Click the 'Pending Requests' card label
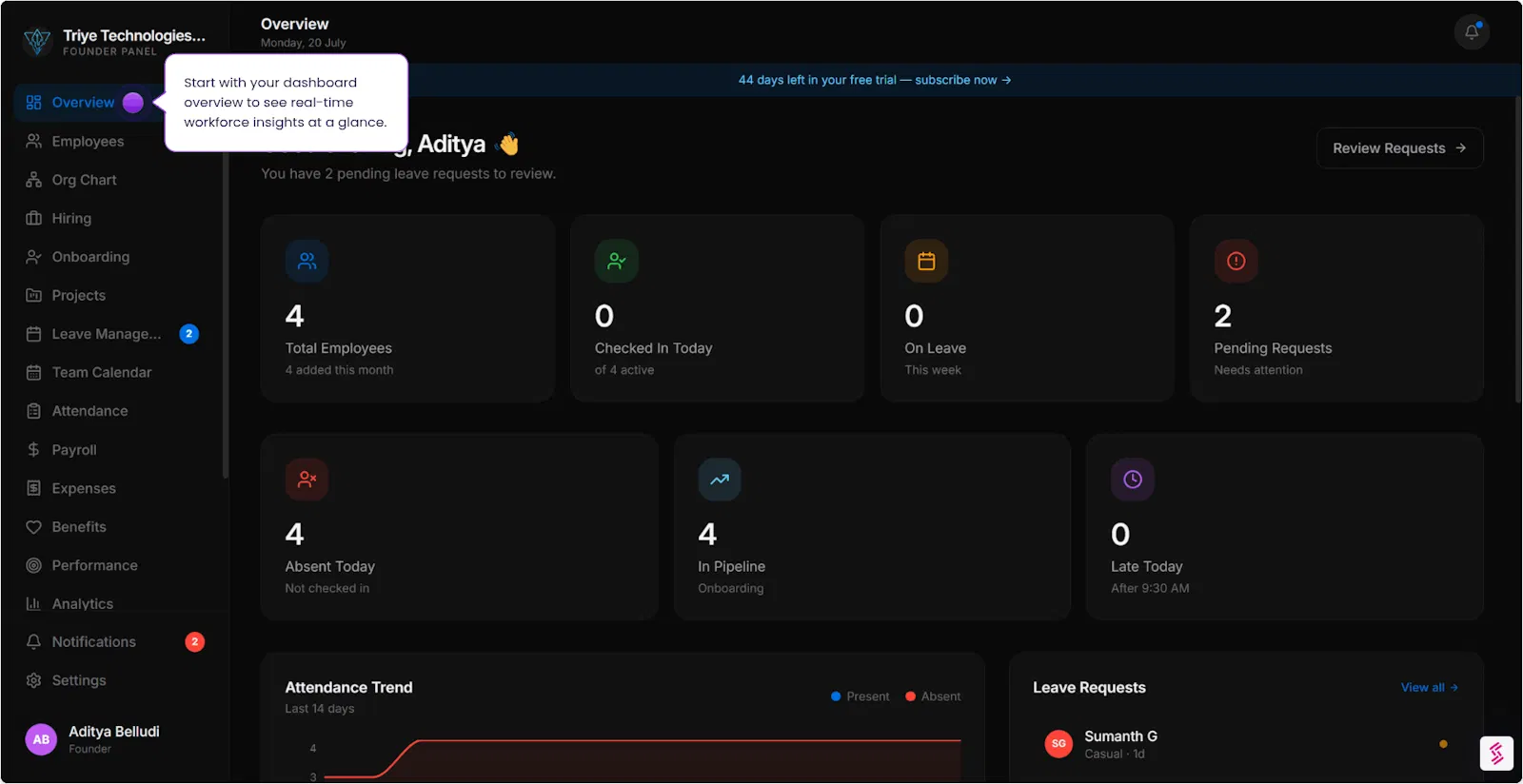Image resolution: width=1523 pixels, height=784 pixels. 1273,348
